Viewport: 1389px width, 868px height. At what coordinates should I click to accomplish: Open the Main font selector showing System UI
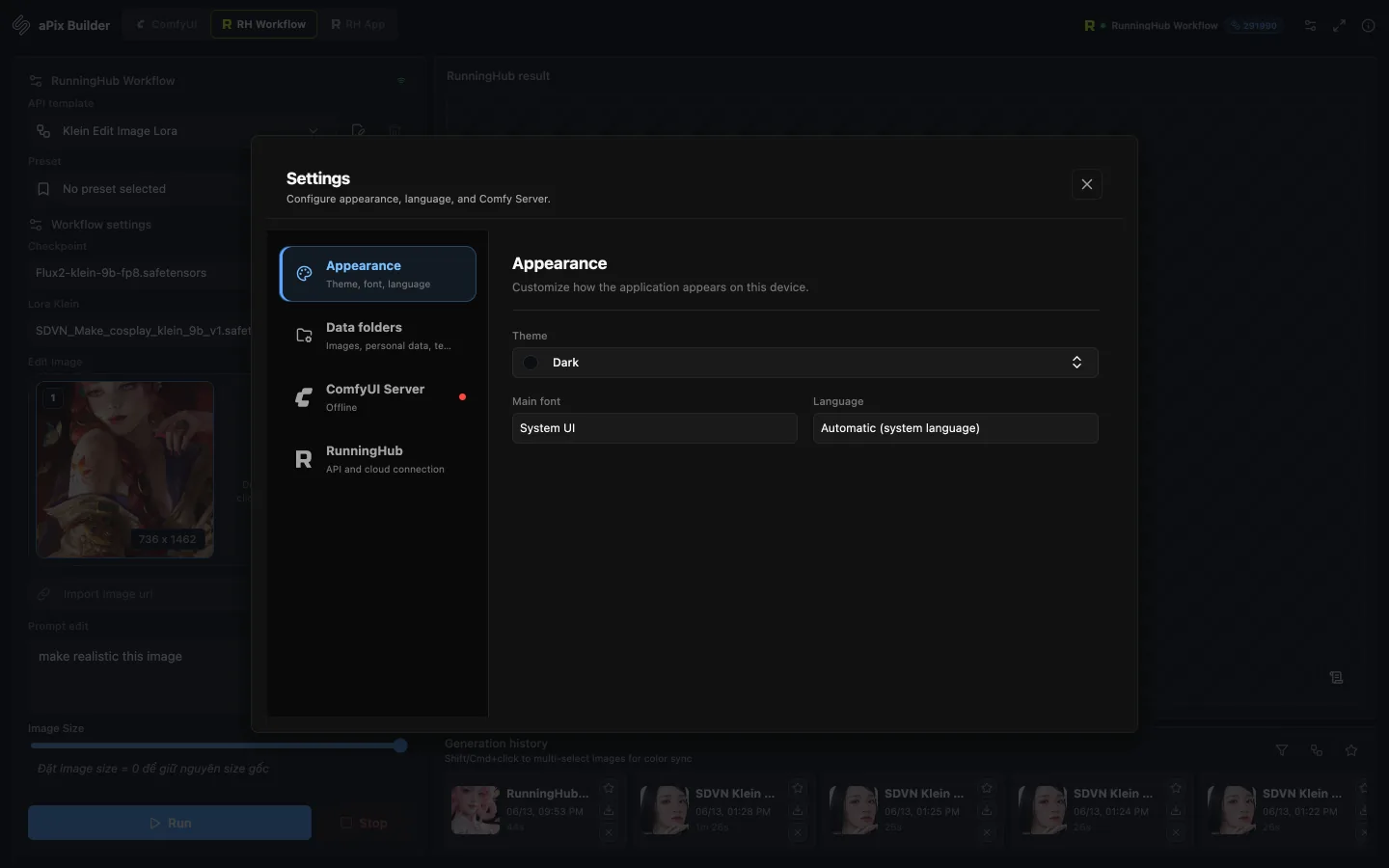[x=655, y=428]
